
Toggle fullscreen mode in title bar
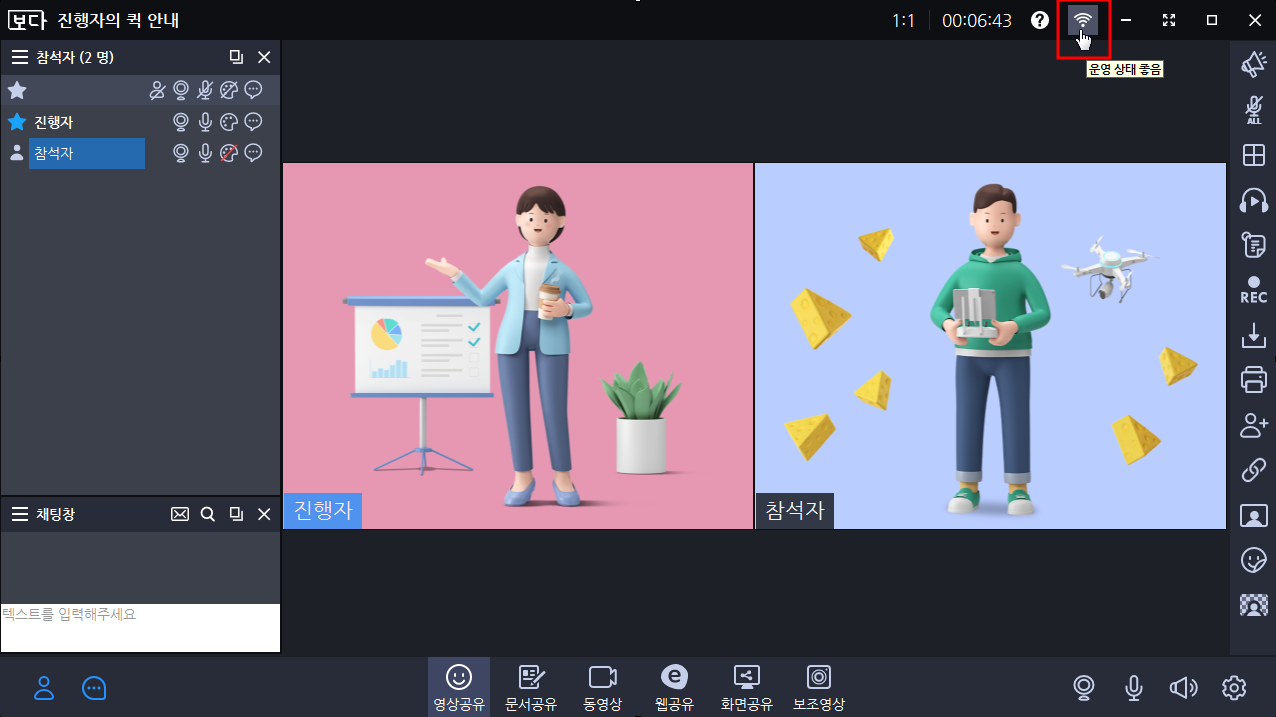[1169, 20]
